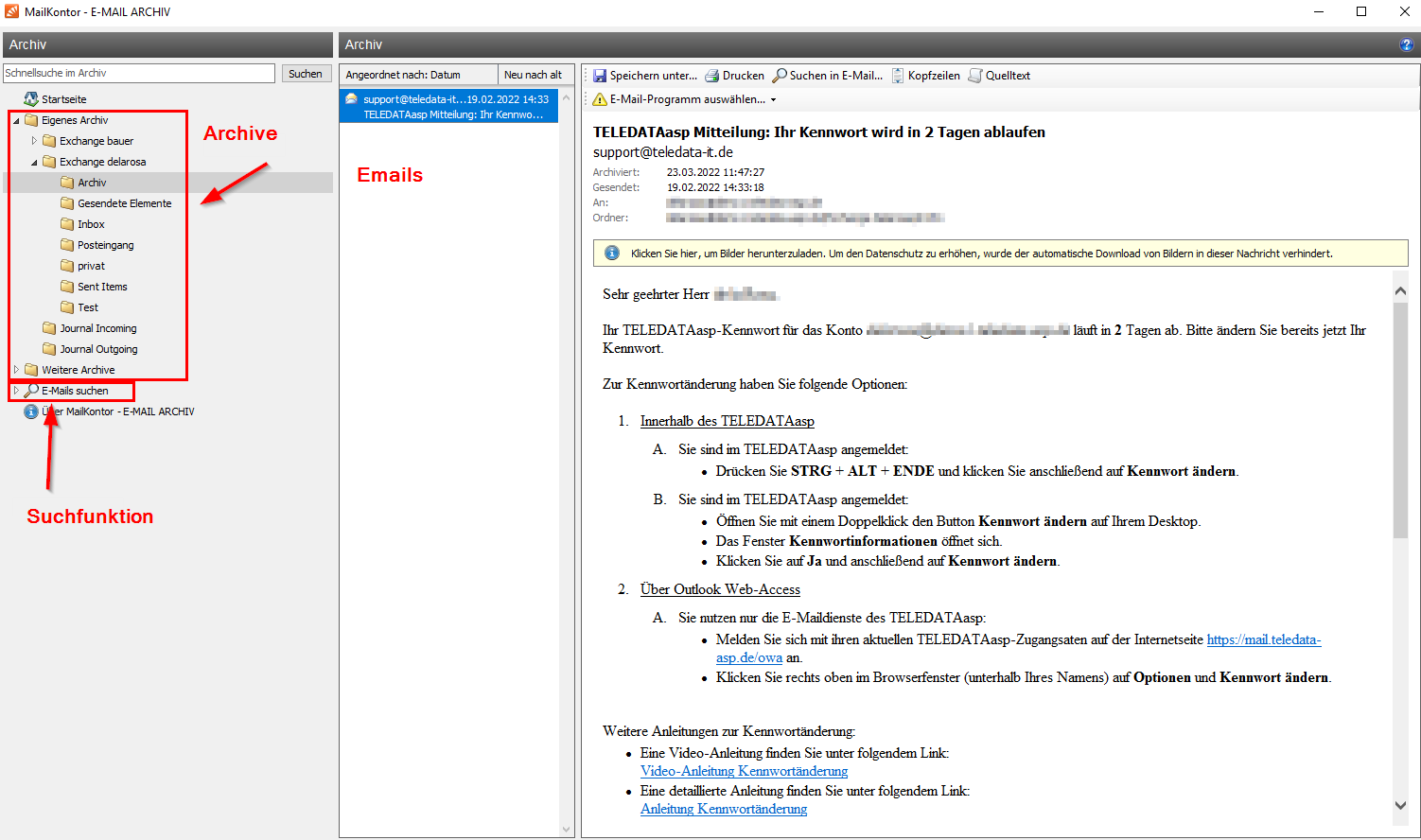The image size is (1421, 840).
Task: Click the Innerhalb des TELEDATAasp link
Action: pyautogui.click(x=727, y=421)
